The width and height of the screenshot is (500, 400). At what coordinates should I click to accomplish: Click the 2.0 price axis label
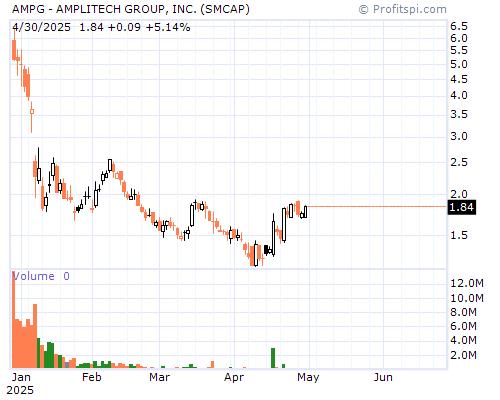pos(459,194)
